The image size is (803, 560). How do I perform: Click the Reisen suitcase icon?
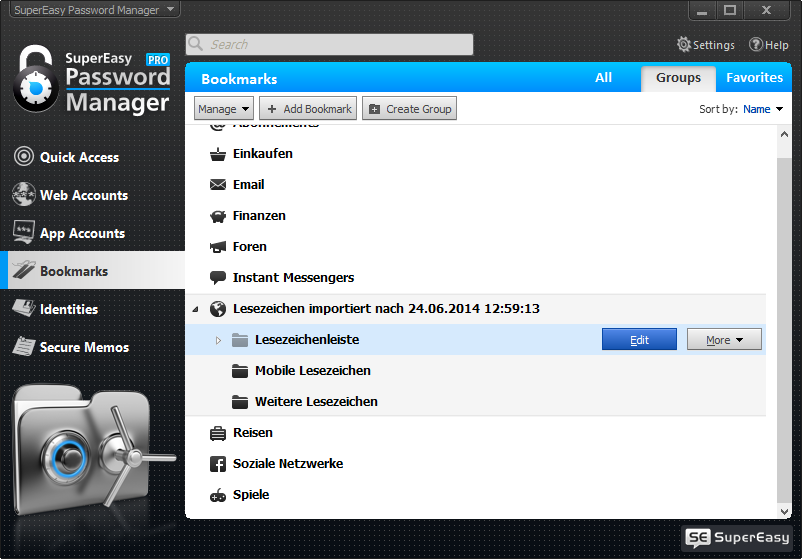click(218, 433)
